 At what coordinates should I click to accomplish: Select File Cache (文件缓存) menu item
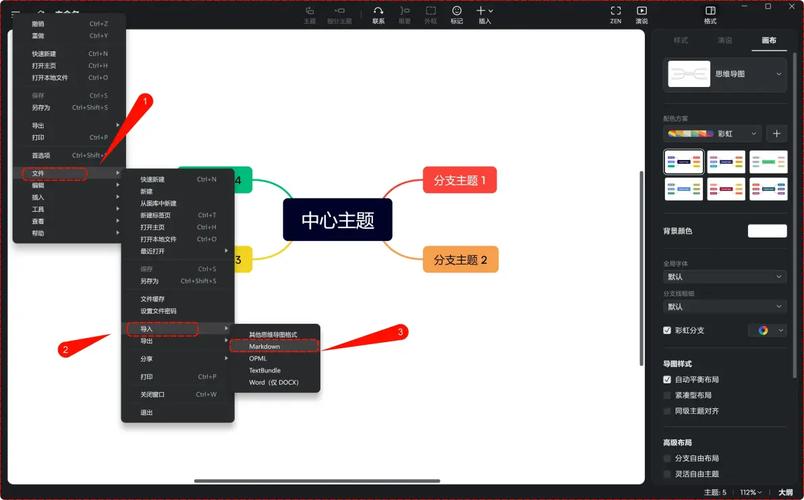click(177, 299)
